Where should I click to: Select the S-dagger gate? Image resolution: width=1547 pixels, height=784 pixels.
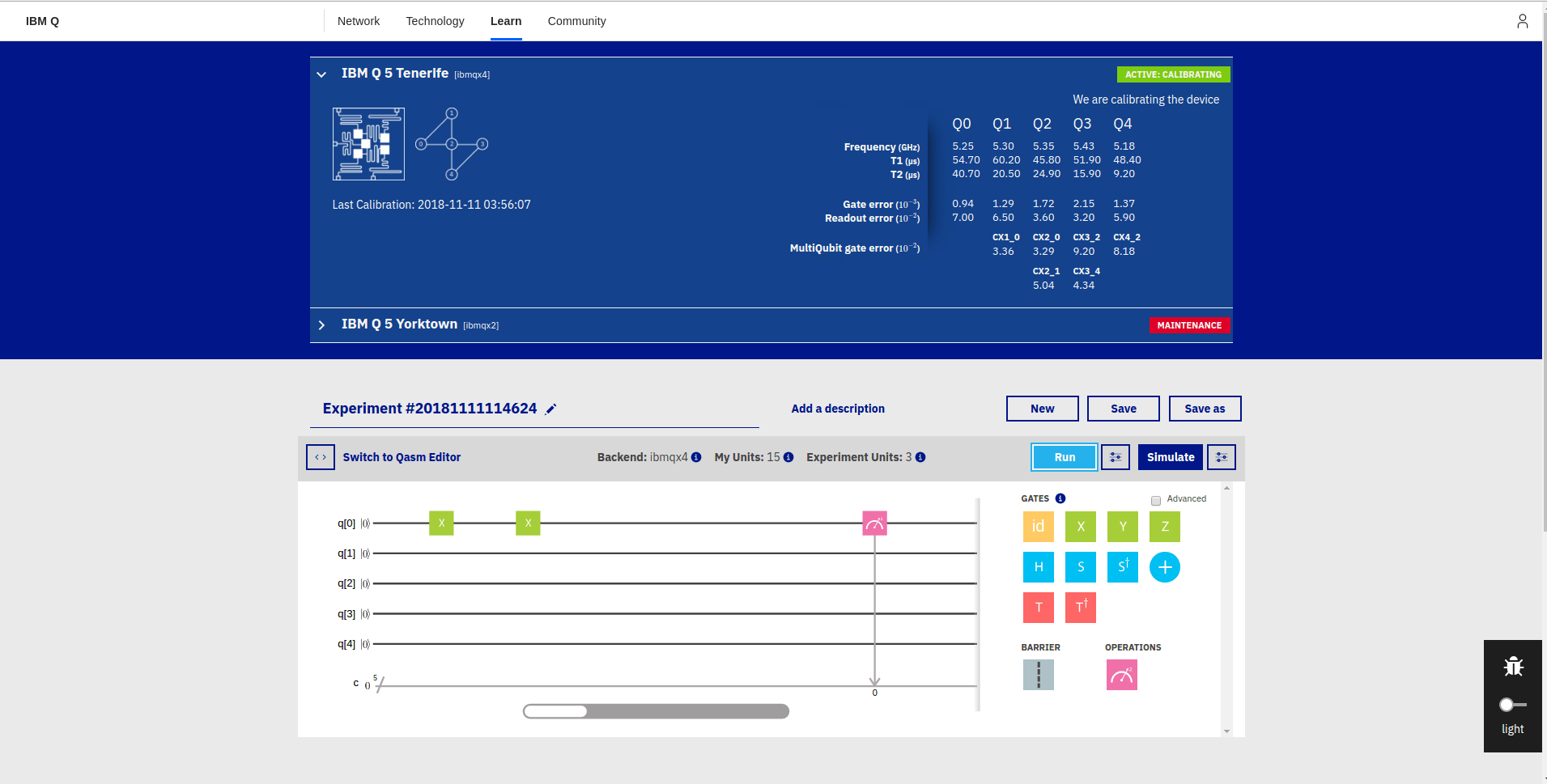[x=1122, y=566]
